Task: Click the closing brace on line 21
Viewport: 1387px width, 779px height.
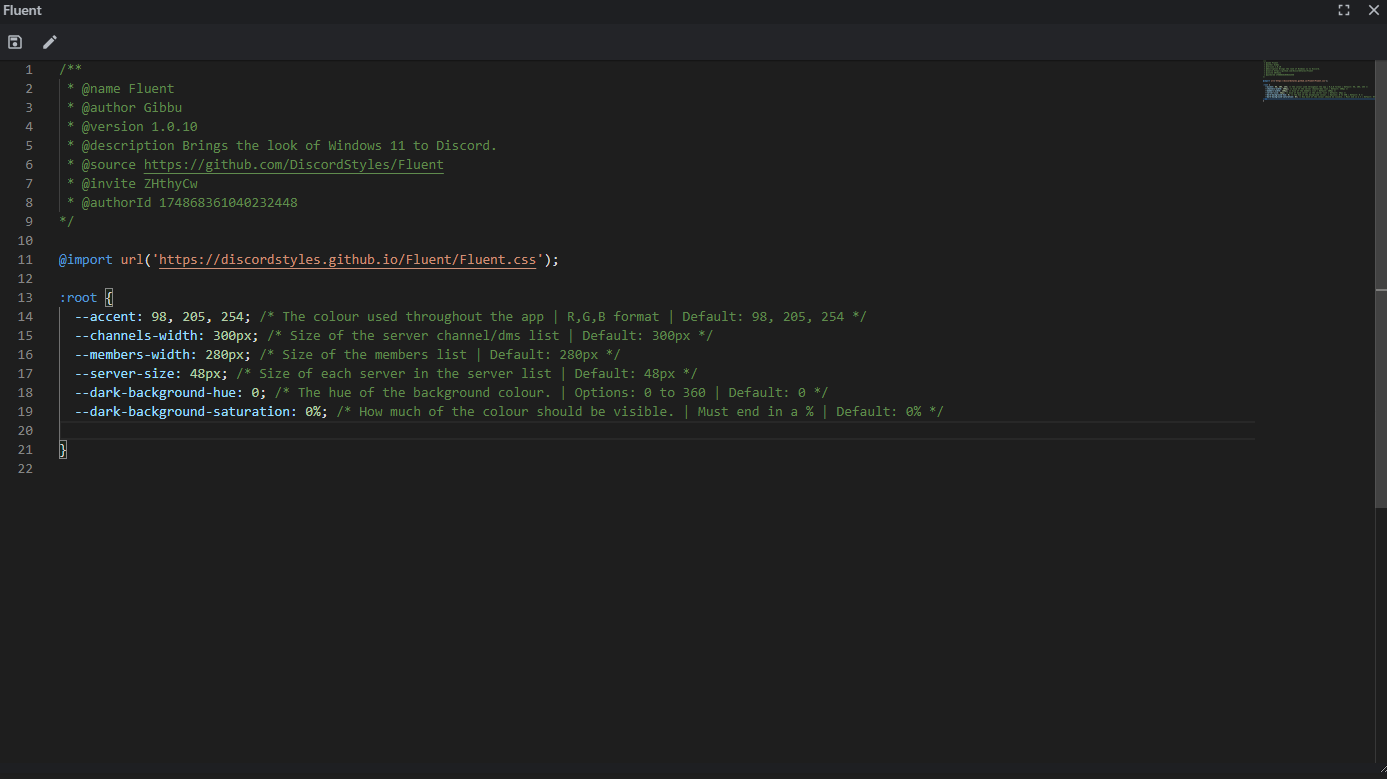Action: [62, 449]
